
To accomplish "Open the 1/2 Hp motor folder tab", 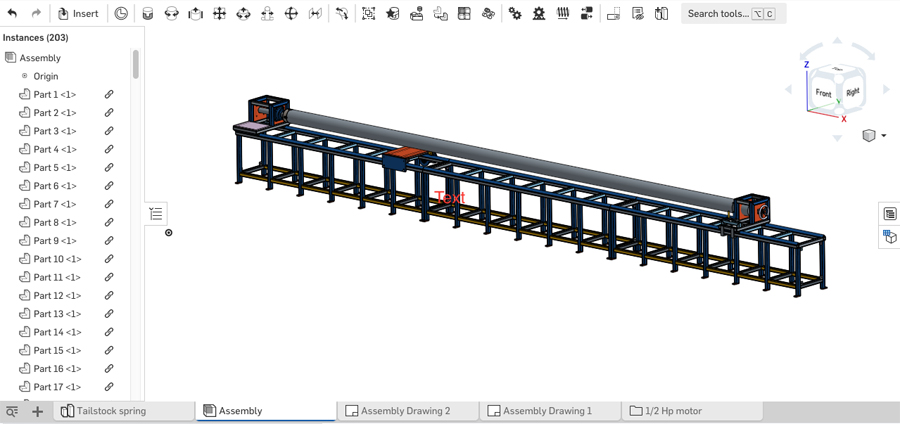I will 673,411.
